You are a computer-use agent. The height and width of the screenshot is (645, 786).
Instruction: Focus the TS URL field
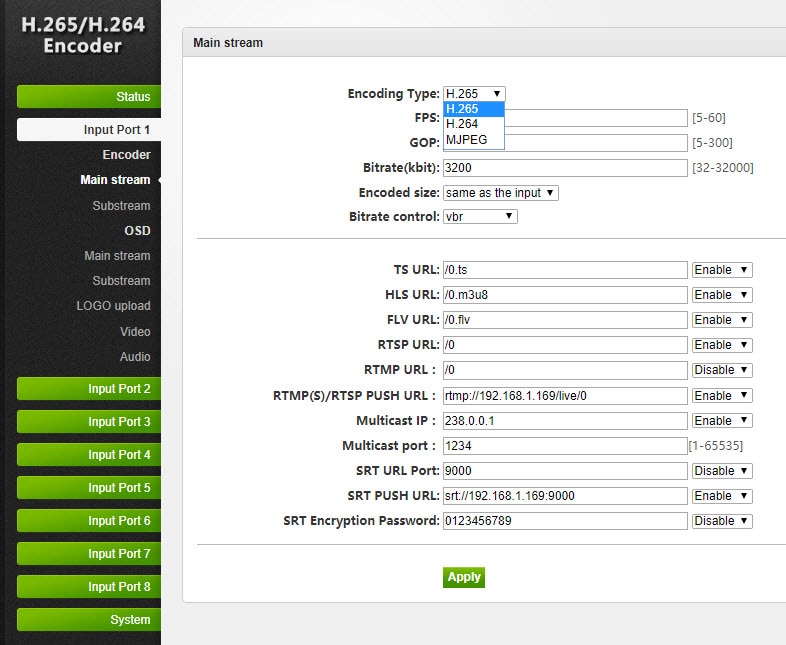tap(565, 270)
